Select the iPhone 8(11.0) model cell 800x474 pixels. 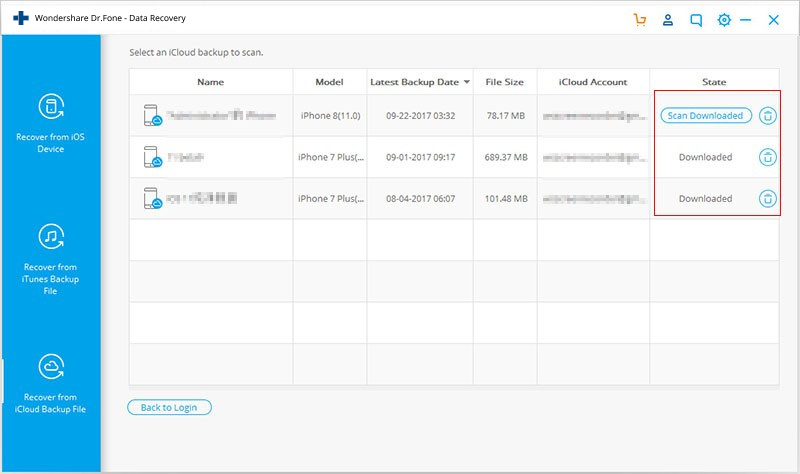coord(331,116)
